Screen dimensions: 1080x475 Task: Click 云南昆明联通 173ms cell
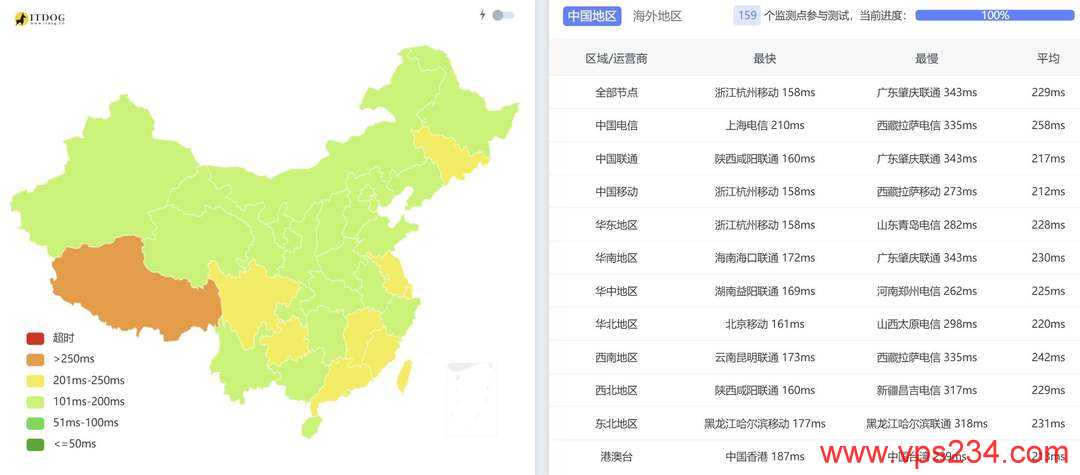coord(765,358)
